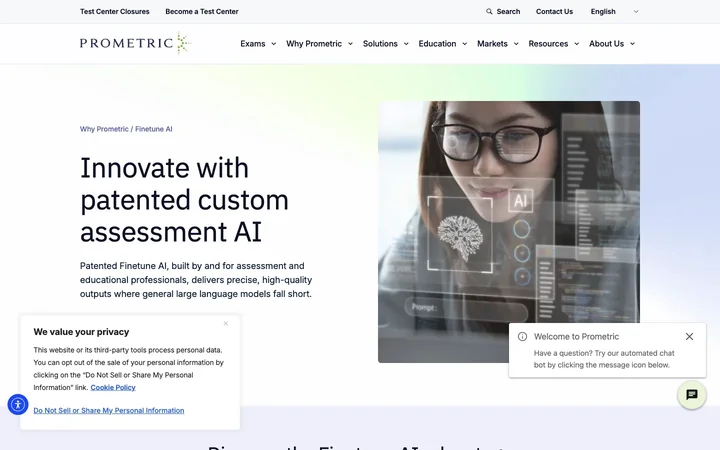Open the accessibility options button
The image size is (720, 450).
point(18,405)
